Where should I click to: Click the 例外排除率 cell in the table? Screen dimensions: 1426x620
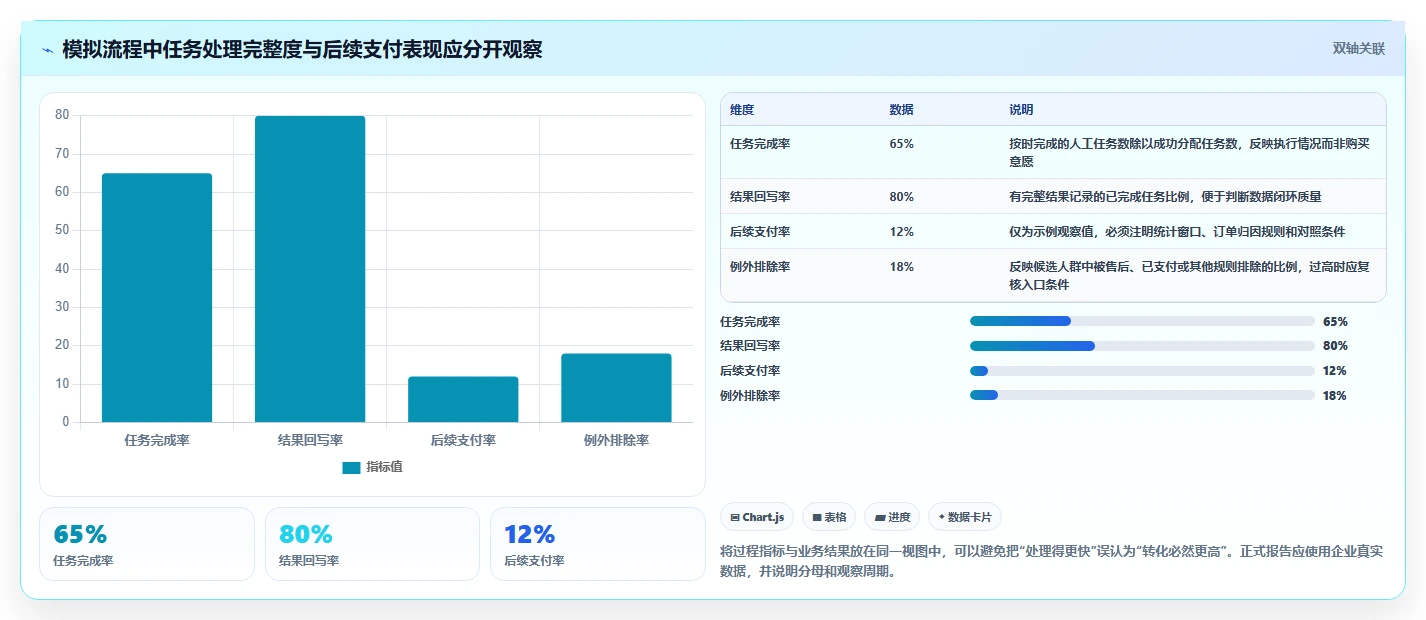coord(760,267)
